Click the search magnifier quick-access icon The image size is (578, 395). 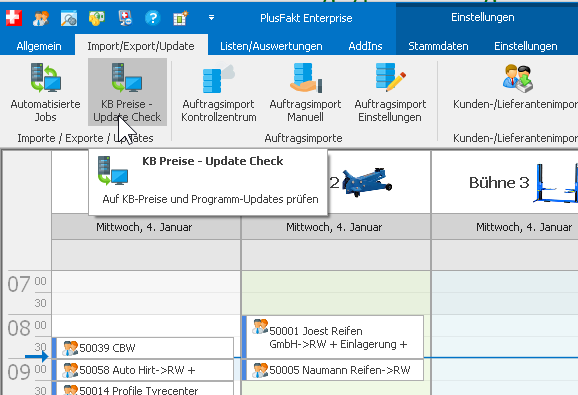click(x=69, y=18)
